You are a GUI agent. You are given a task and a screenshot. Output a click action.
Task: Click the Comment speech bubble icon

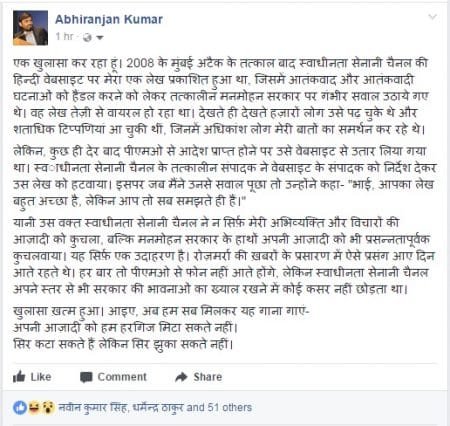coord(86,377)
